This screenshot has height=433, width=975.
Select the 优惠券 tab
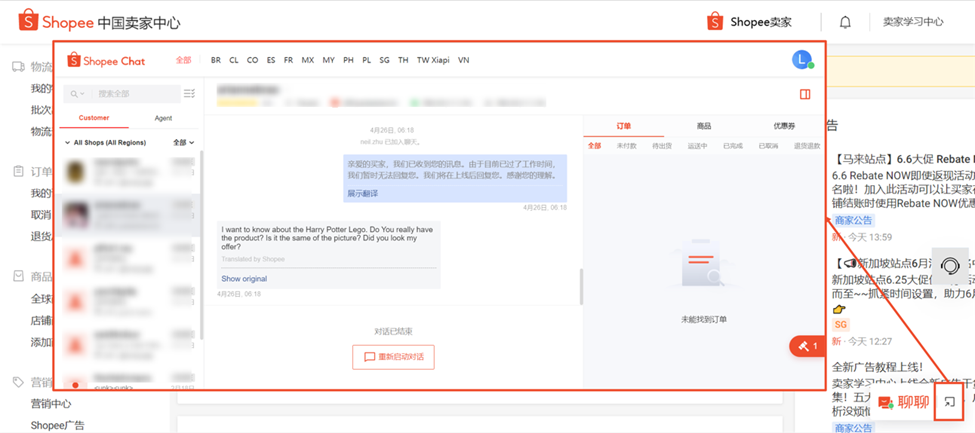point(783,126)
